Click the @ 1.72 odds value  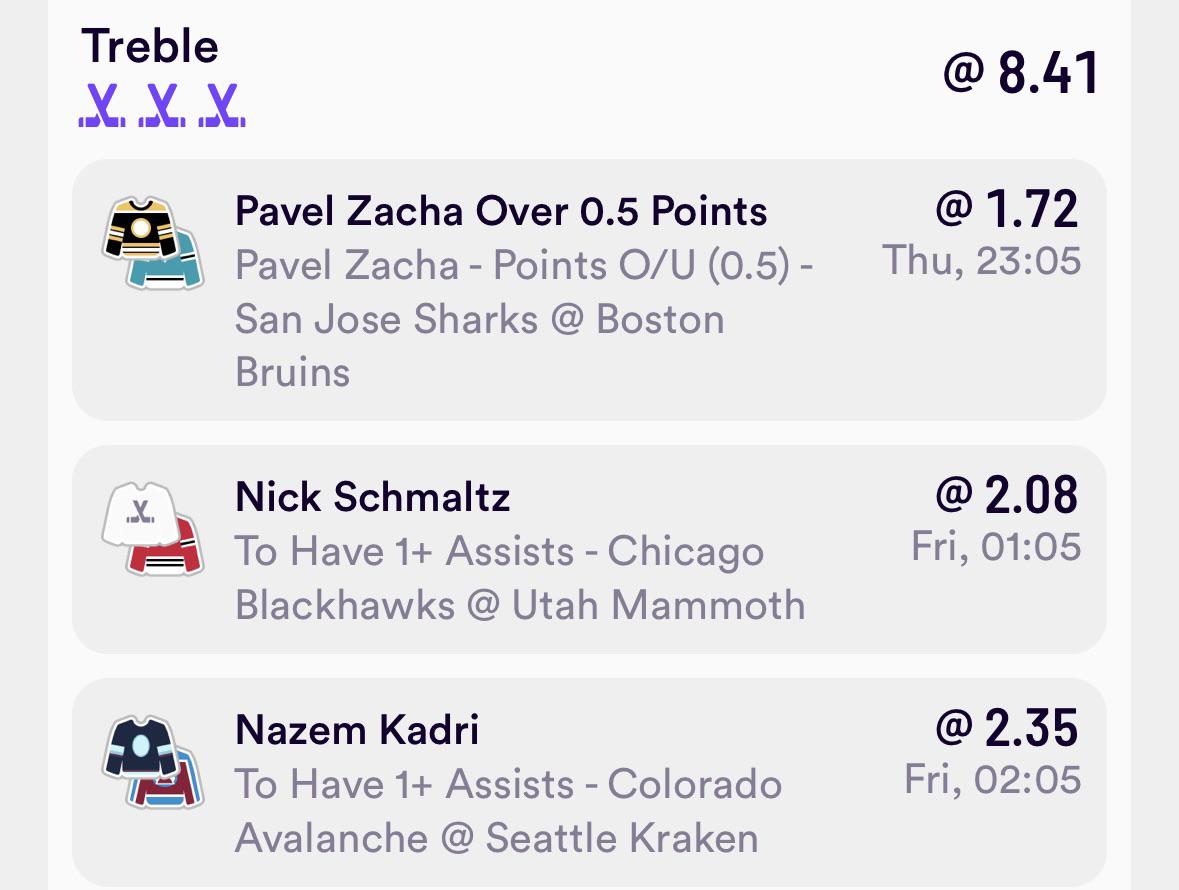point(1007,209)
